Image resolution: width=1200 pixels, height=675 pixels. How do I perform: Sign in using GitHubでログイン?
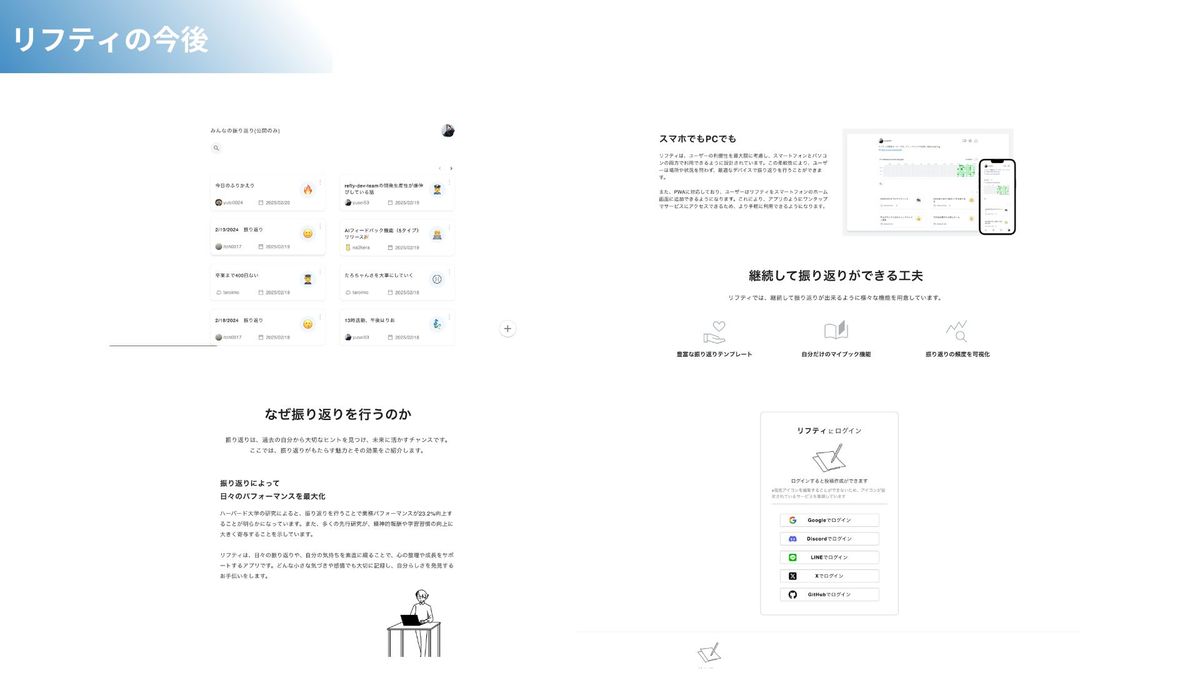point(829,594)
